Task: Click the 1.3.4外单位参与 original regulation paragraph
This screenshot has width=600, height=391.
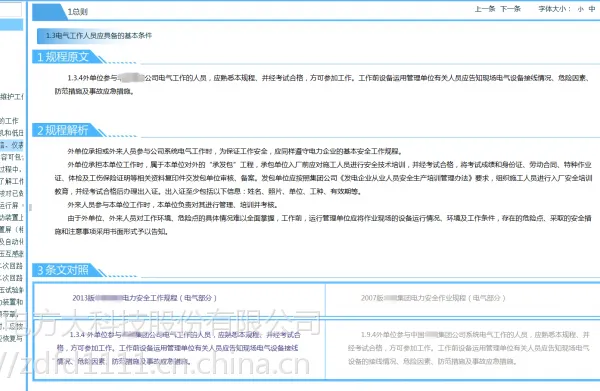Action: (321, 84)
